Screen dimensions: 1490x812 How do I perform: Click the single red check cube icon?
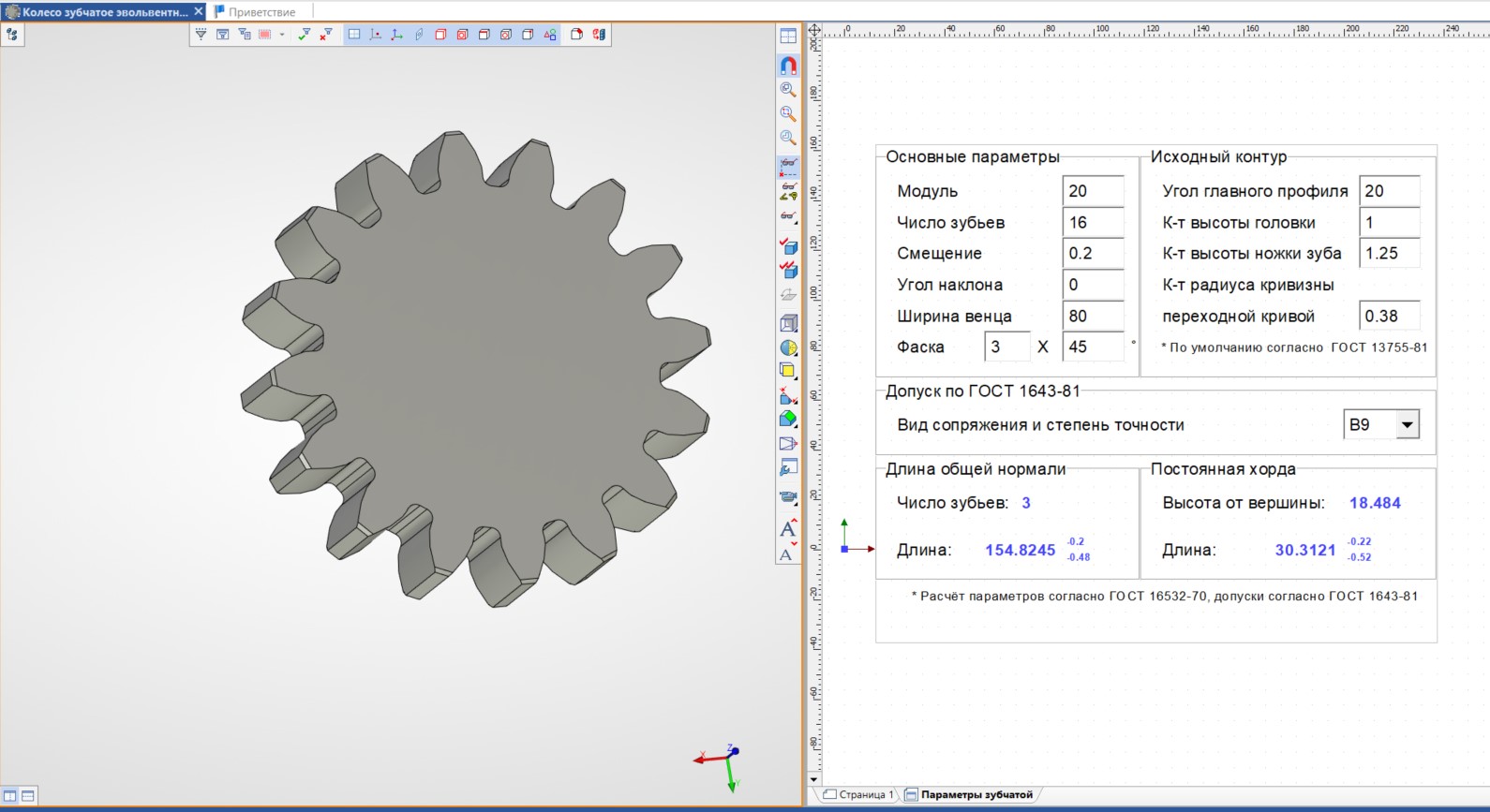point(788,246)
